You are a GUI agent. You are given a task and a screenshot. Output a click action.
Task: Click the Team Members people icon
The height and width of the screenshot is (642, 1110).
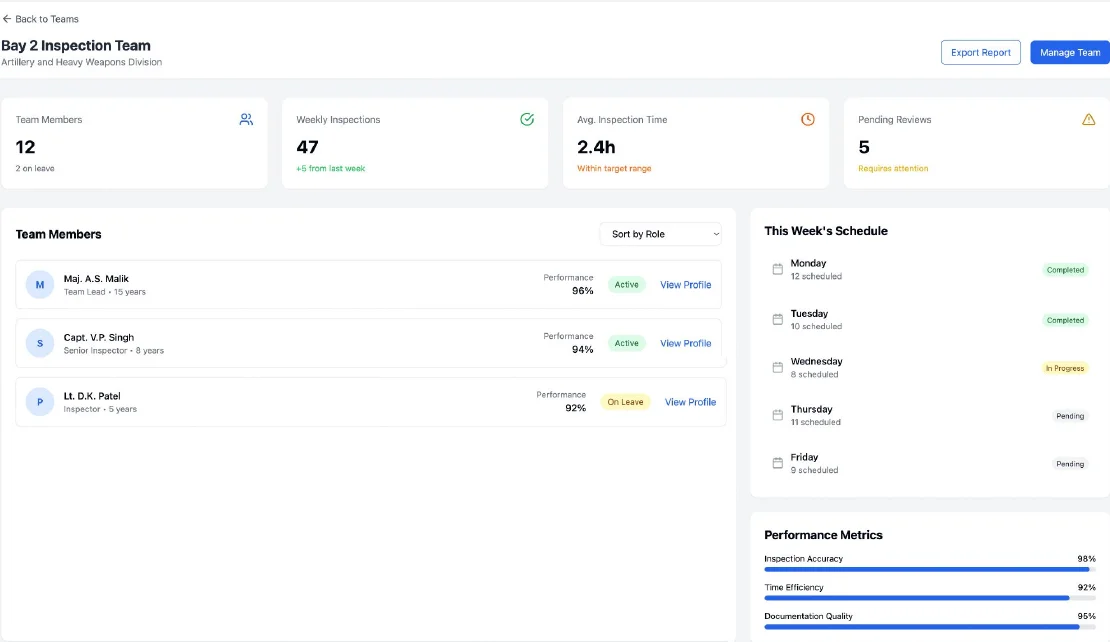point(246,119)
